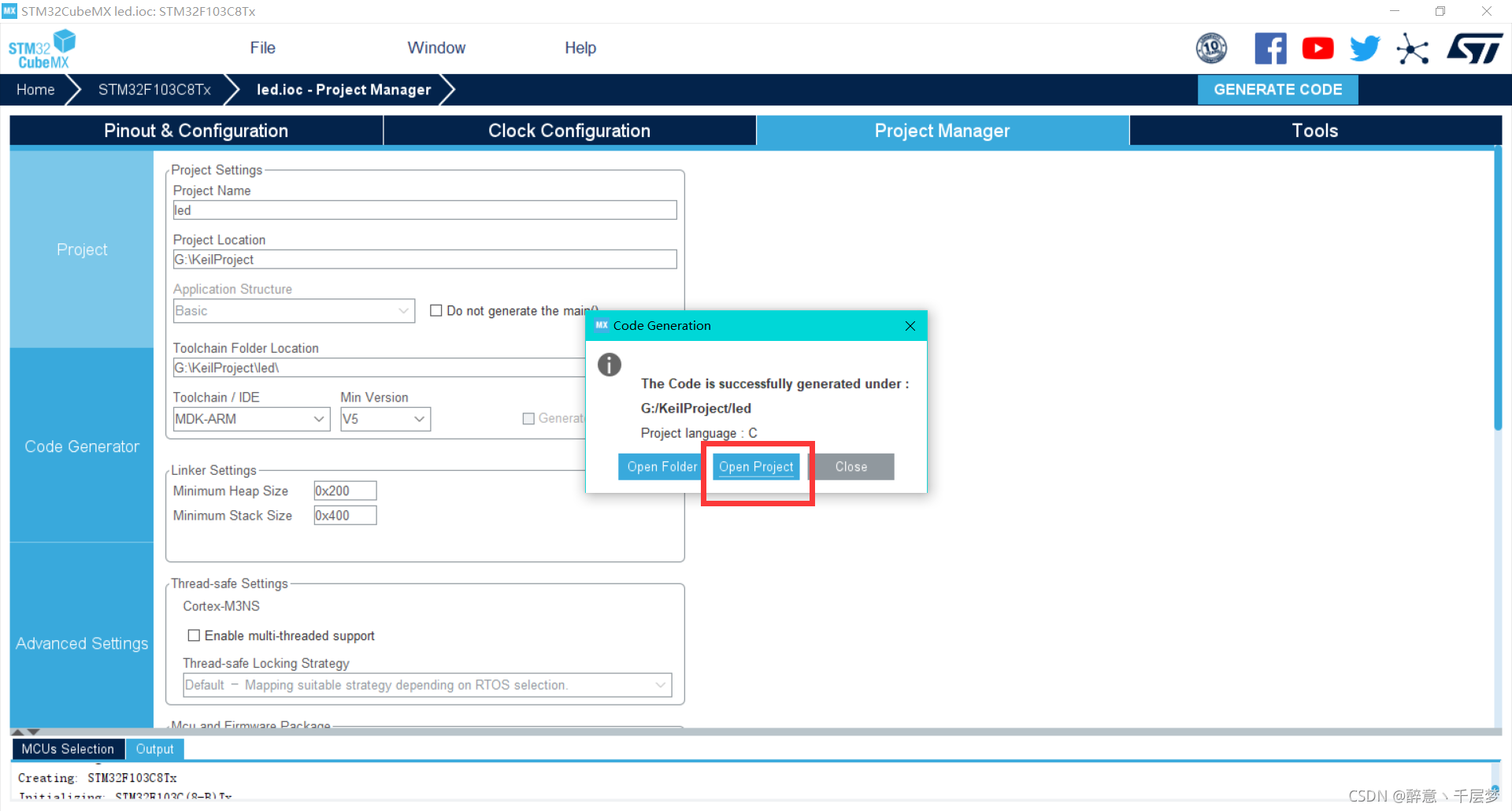Select the STM32F103C8Tx breadcrumb
The width and height of the screenshot is (1512, 811).
154,90
